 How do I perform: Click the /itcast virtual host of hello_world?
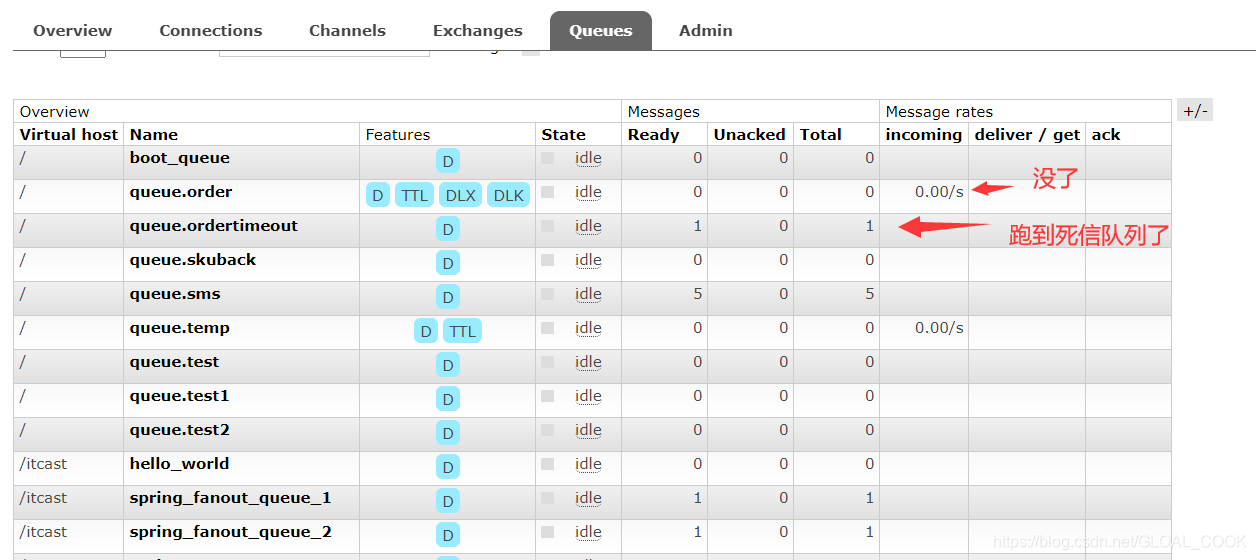click(x=44, y=464)
